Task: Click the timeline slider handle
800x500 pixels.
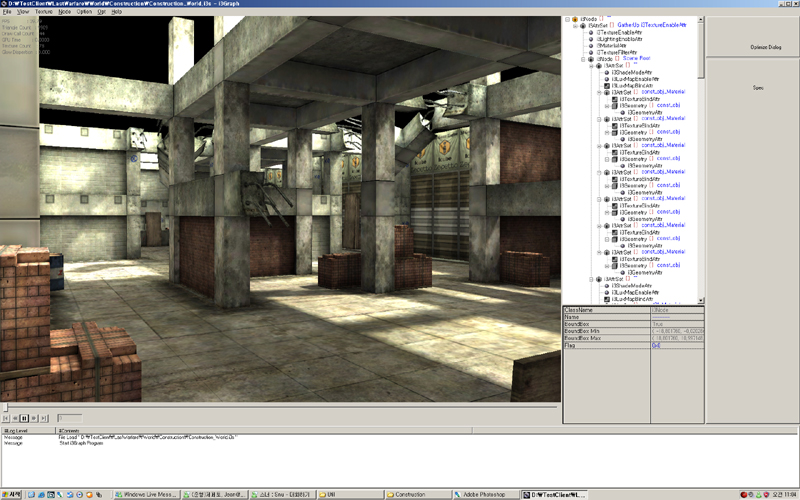Action: click(6, 407)
